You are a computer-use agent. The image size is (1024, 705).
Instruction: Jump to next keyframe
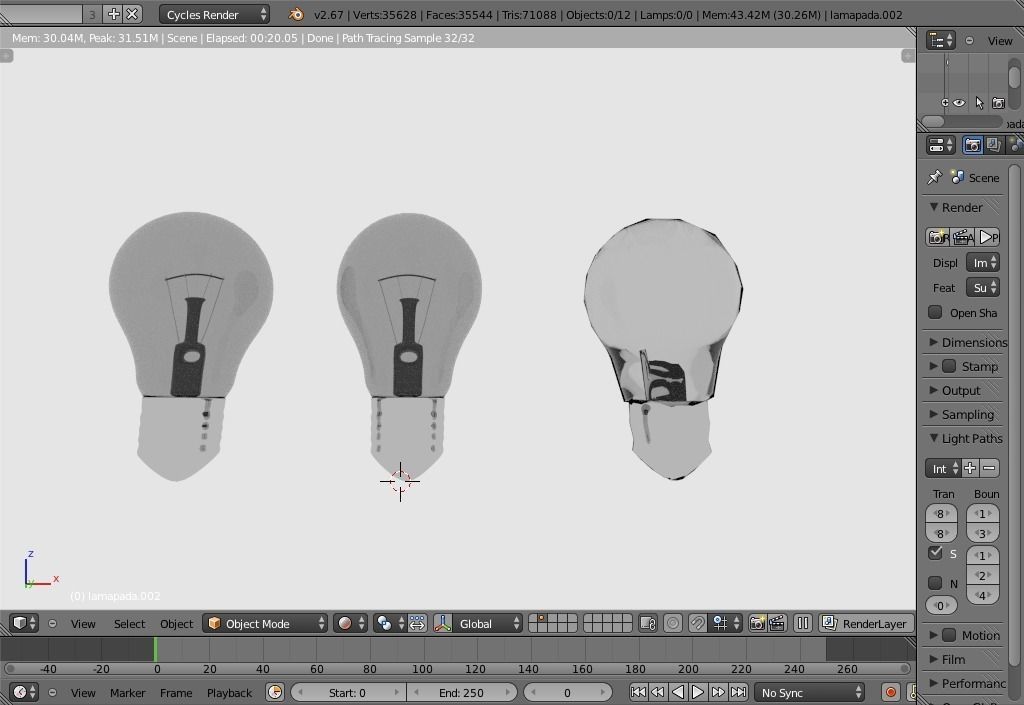point(718,692)
